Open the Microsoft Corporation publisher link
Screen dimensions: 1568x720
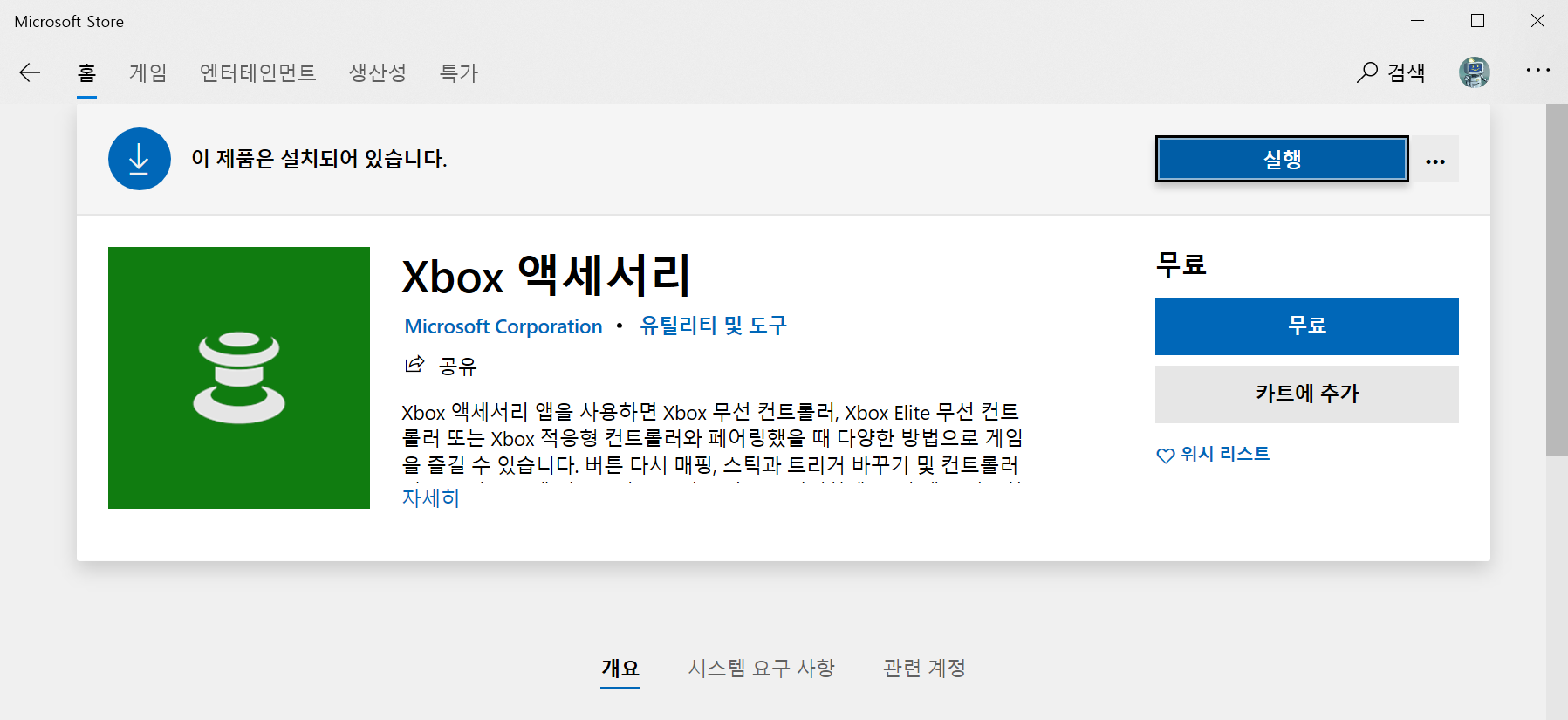click(x=503, y=326)
